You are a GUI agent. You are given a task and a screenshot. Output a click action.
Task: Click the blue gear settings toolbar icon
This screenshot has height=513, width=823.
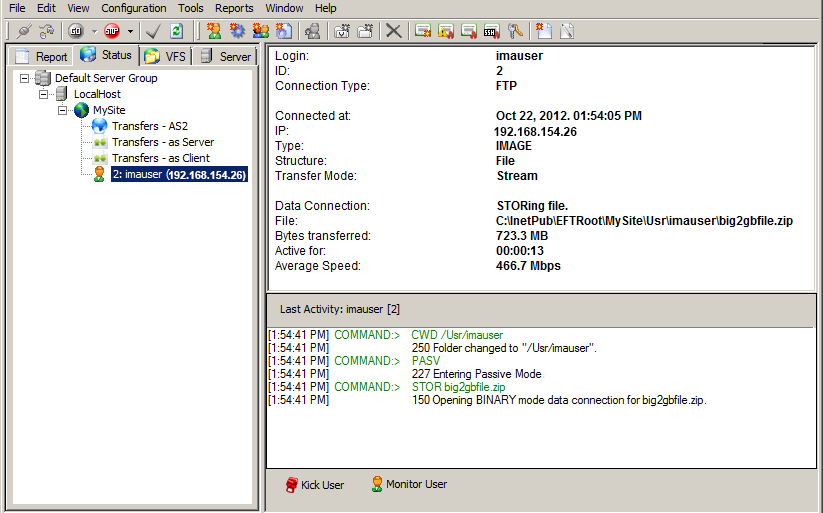click(x=237, y=31)
